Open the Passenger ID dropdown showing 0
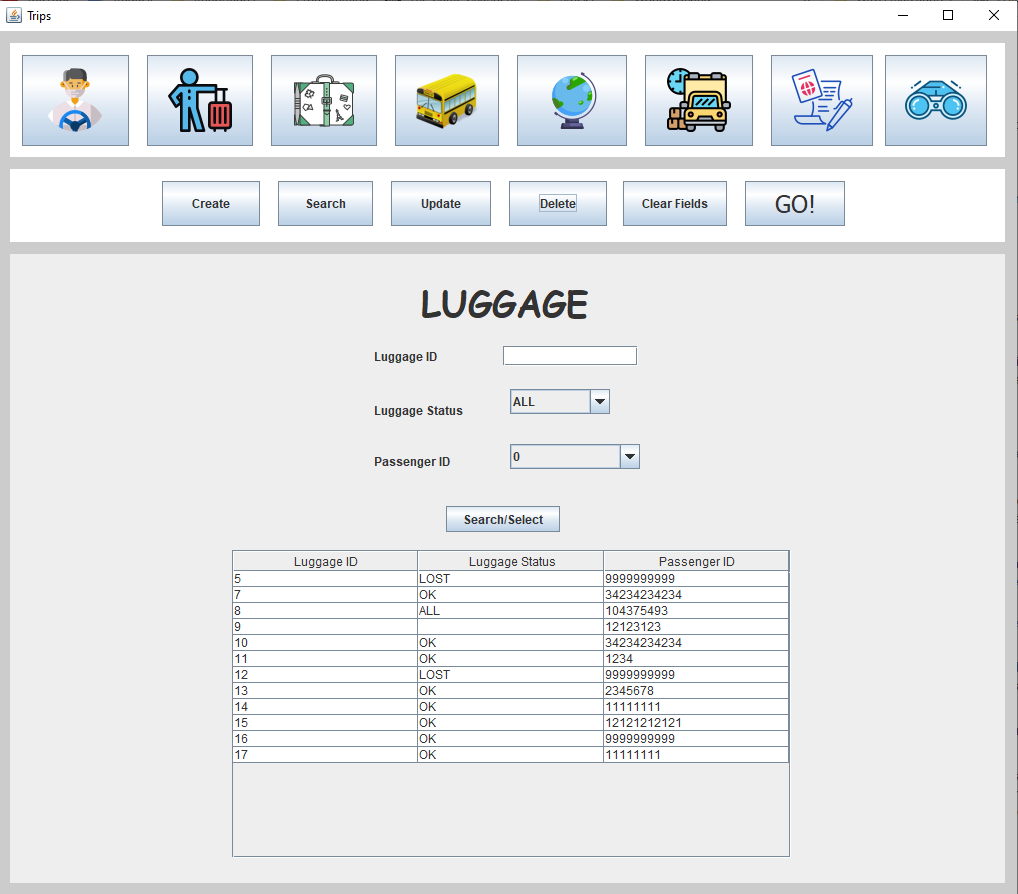 [575, 456]
